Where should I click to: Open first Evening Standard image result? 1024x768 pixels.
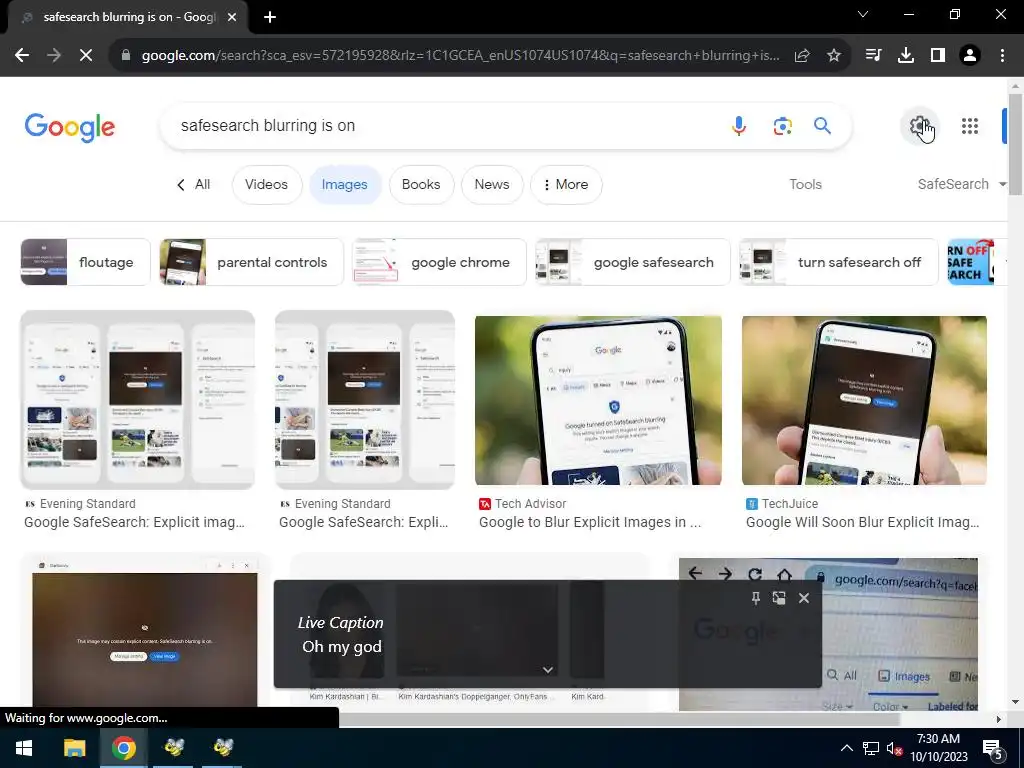(x=137, y=400)
